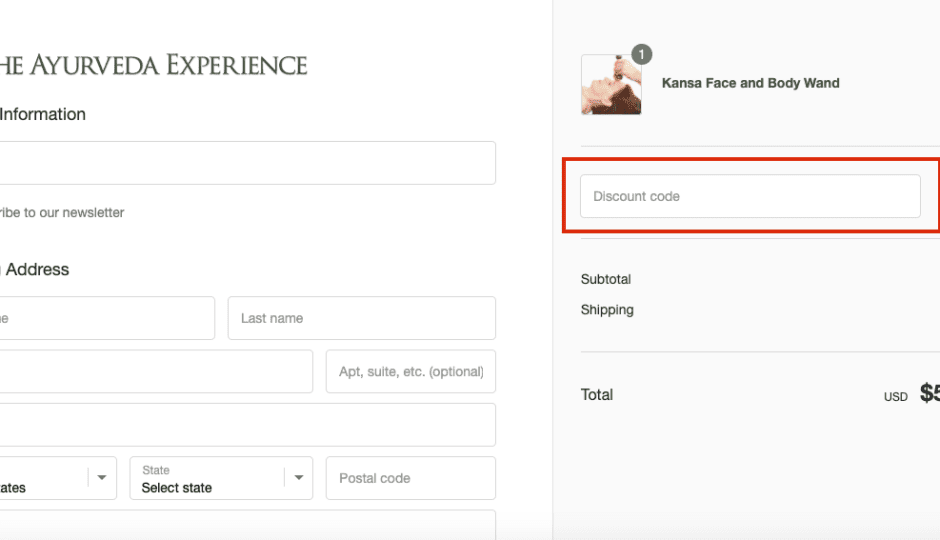The width and height of the screenshot is (940, 540).
Task: Click the street address field
Action: 156,372
